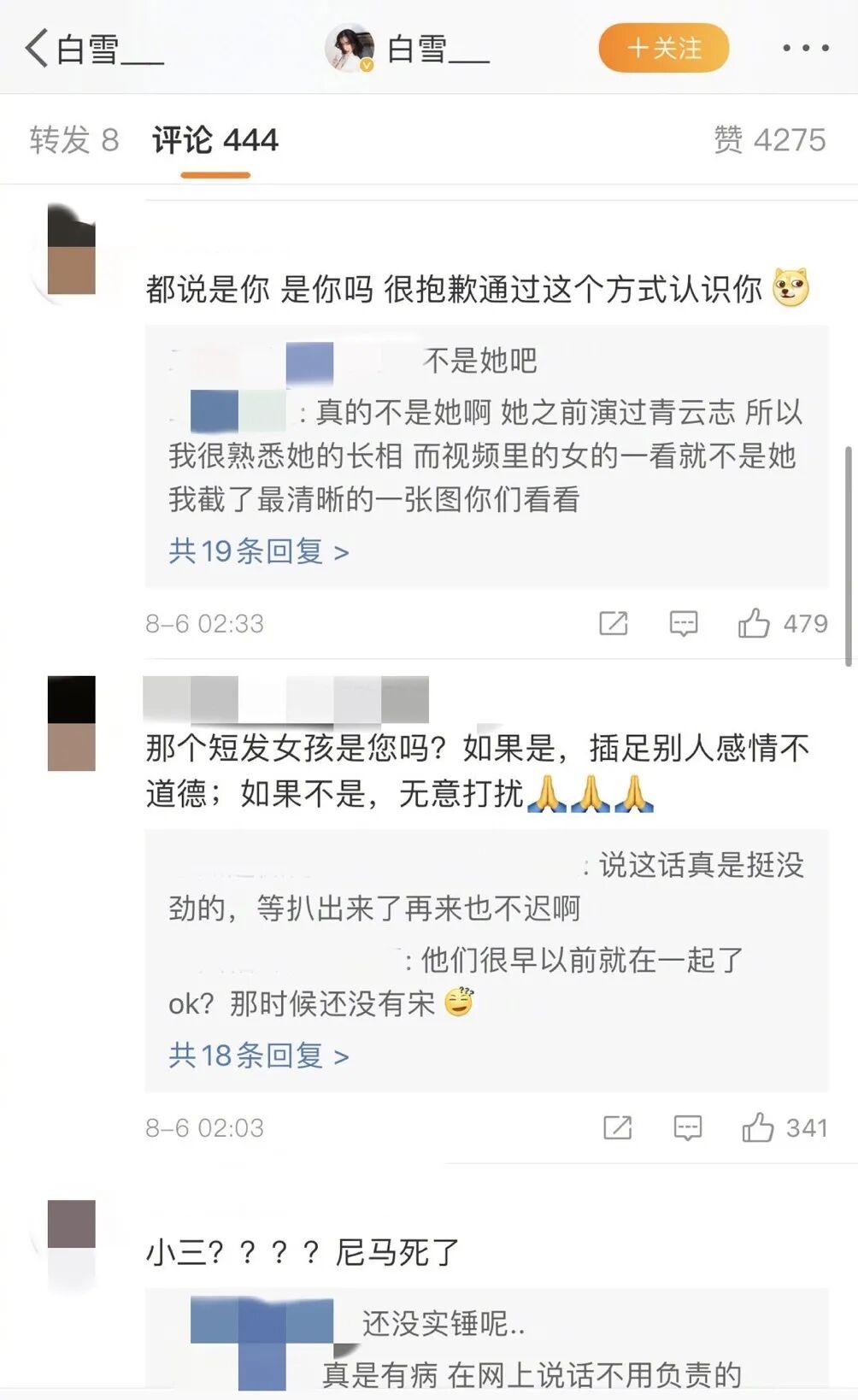The image size is (858, 1400).
Task: Repost the 8-6 02:33 comment
Action: (613, 623)
